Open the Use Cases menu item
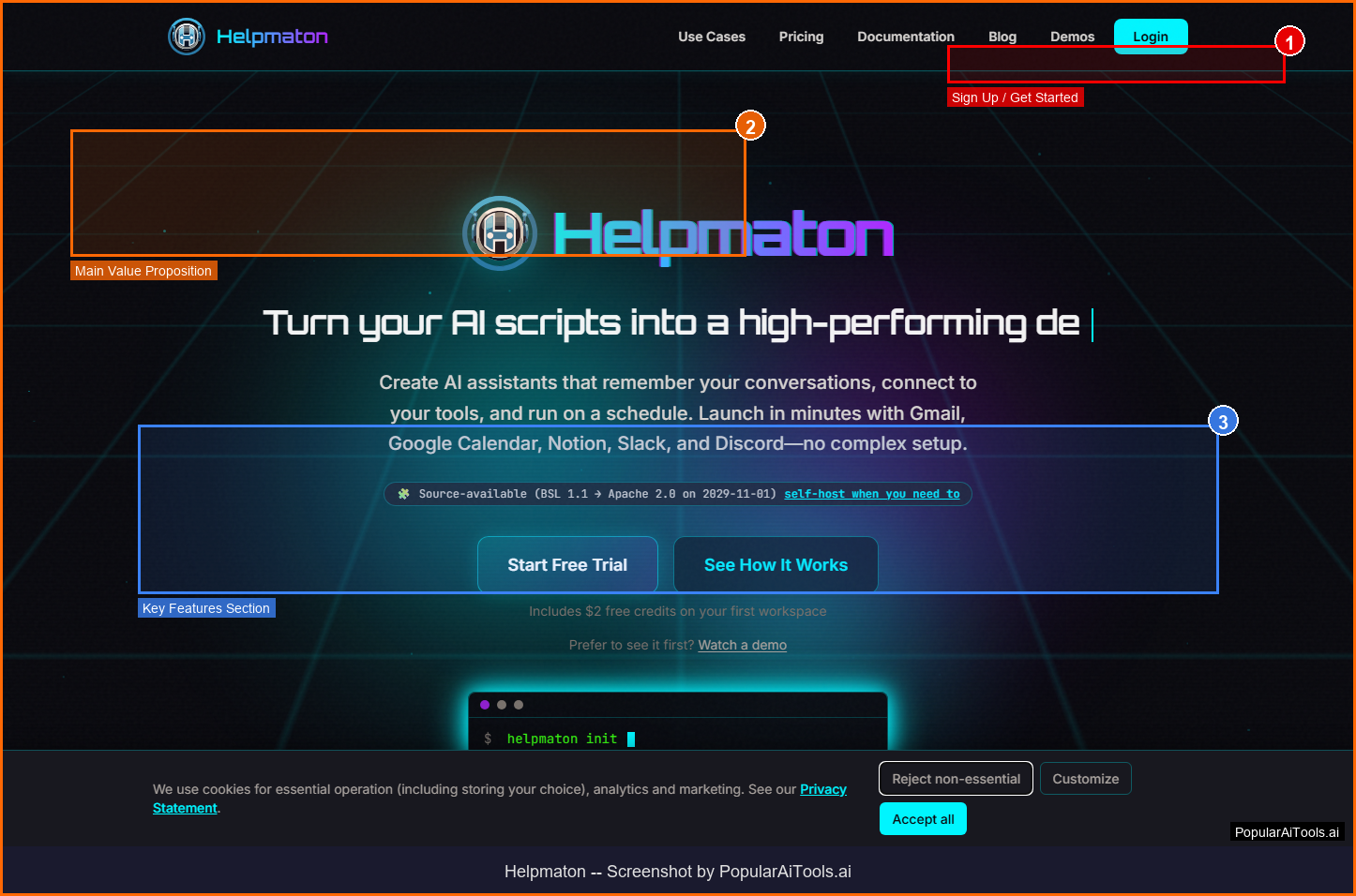The width and height of the screenshot is (1356, 896). 712,37
